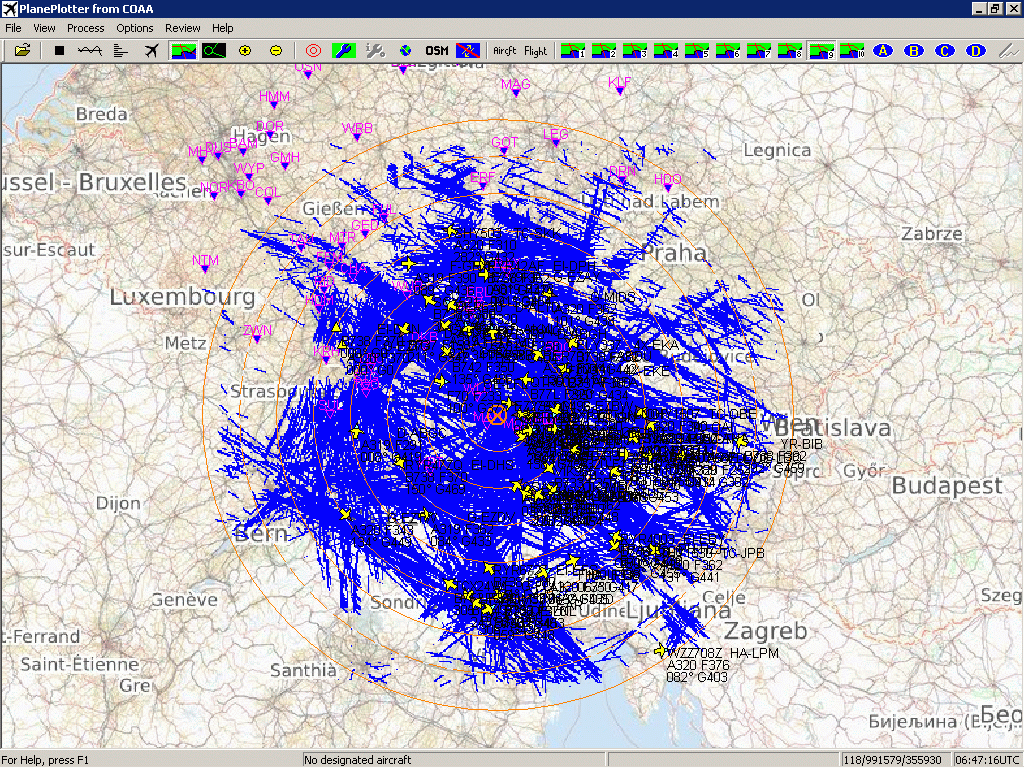Stop processing with the black square button
This screenshot has width=1024, height=768.
(x=59, y=50)
